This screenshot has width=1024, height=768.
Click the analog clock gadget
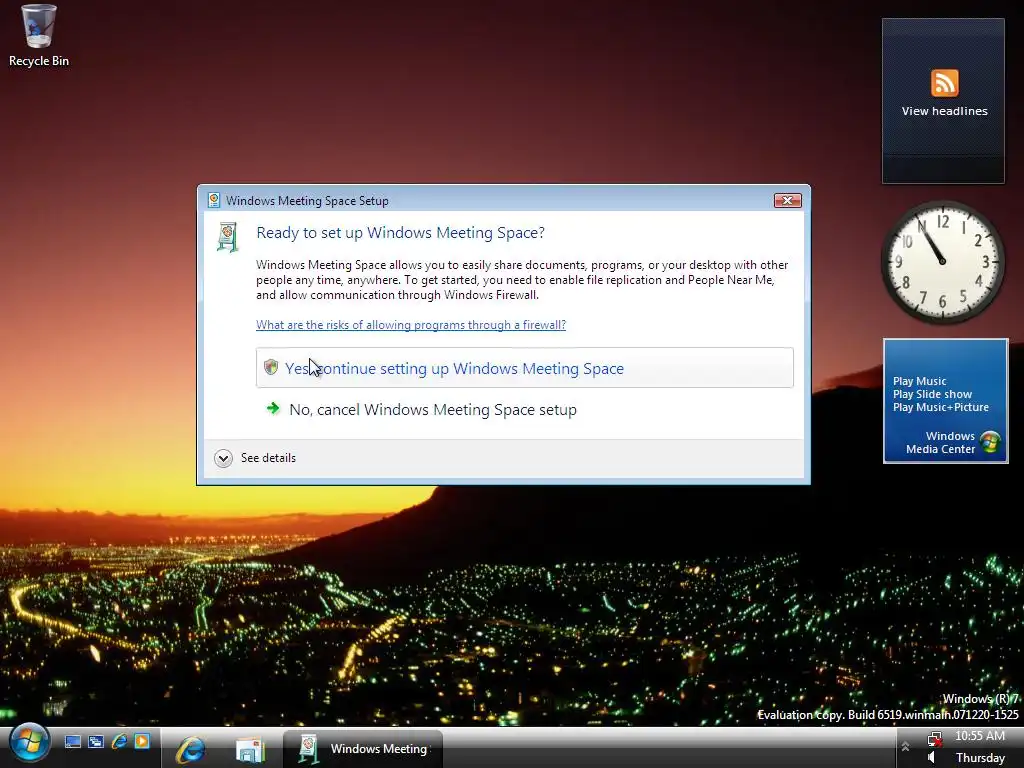pyautogui.click(x=942, y=262)
